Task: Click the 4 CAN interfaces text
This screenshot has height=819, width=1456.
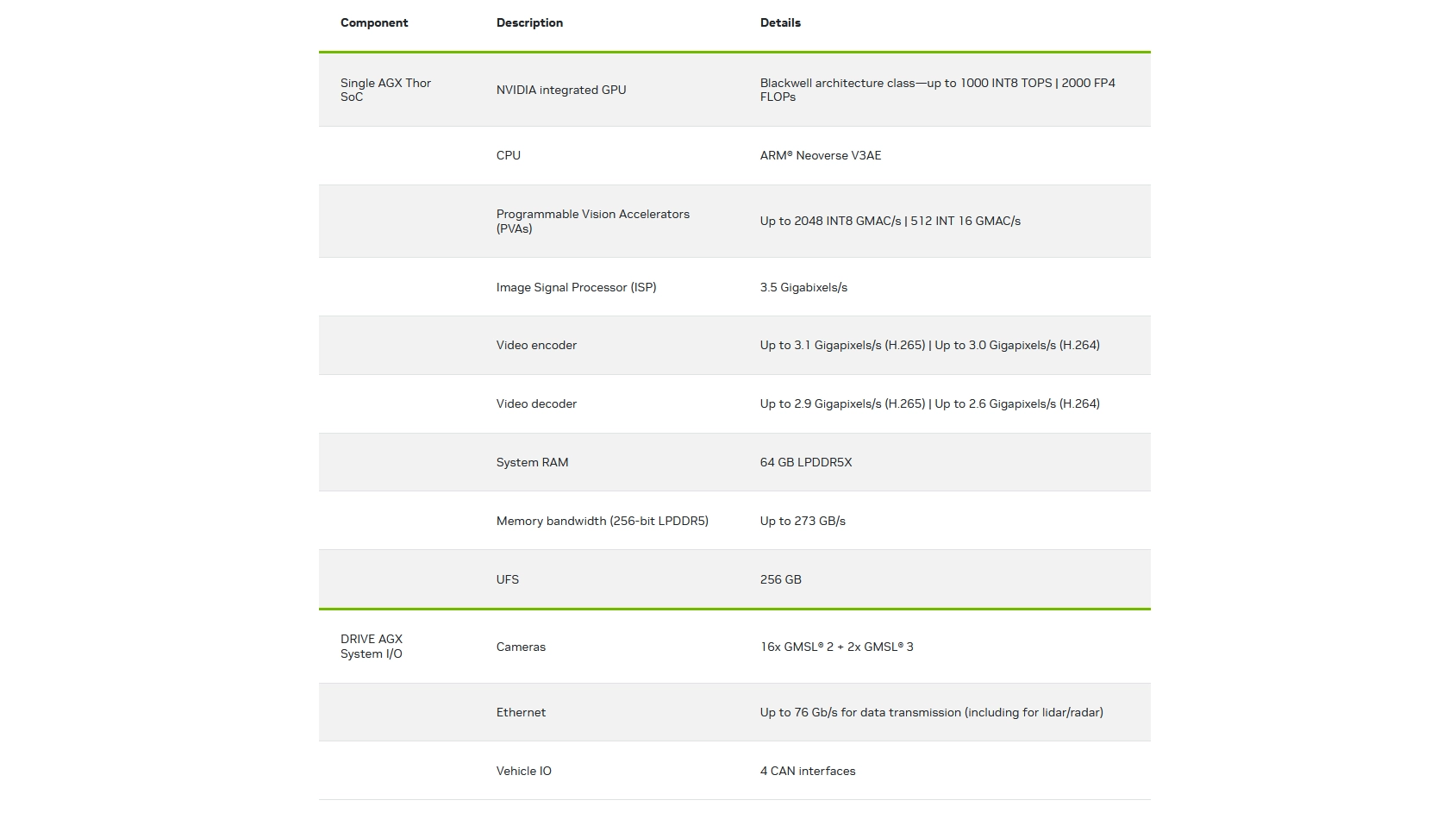Action: [808, 772]
